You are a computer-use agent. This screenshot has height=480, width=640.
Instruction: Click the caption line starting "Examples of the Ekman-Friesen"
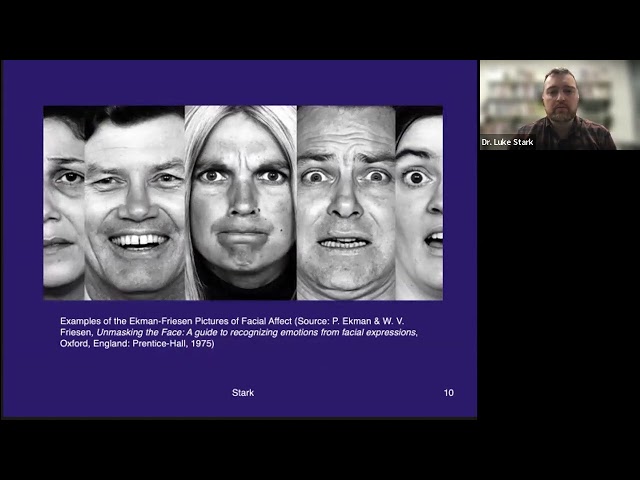click(232, 321)
